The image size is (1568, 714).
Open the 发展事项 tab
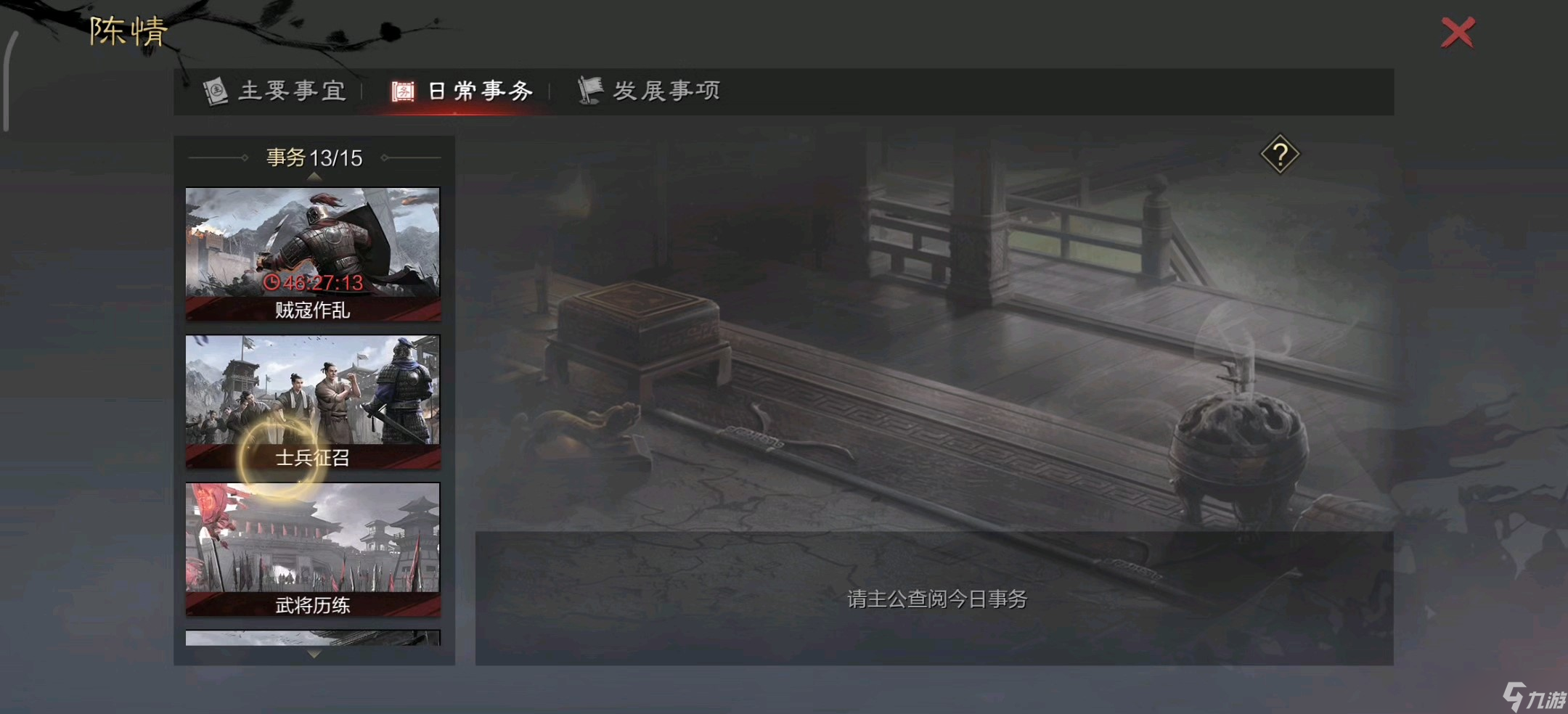(648, 91)
